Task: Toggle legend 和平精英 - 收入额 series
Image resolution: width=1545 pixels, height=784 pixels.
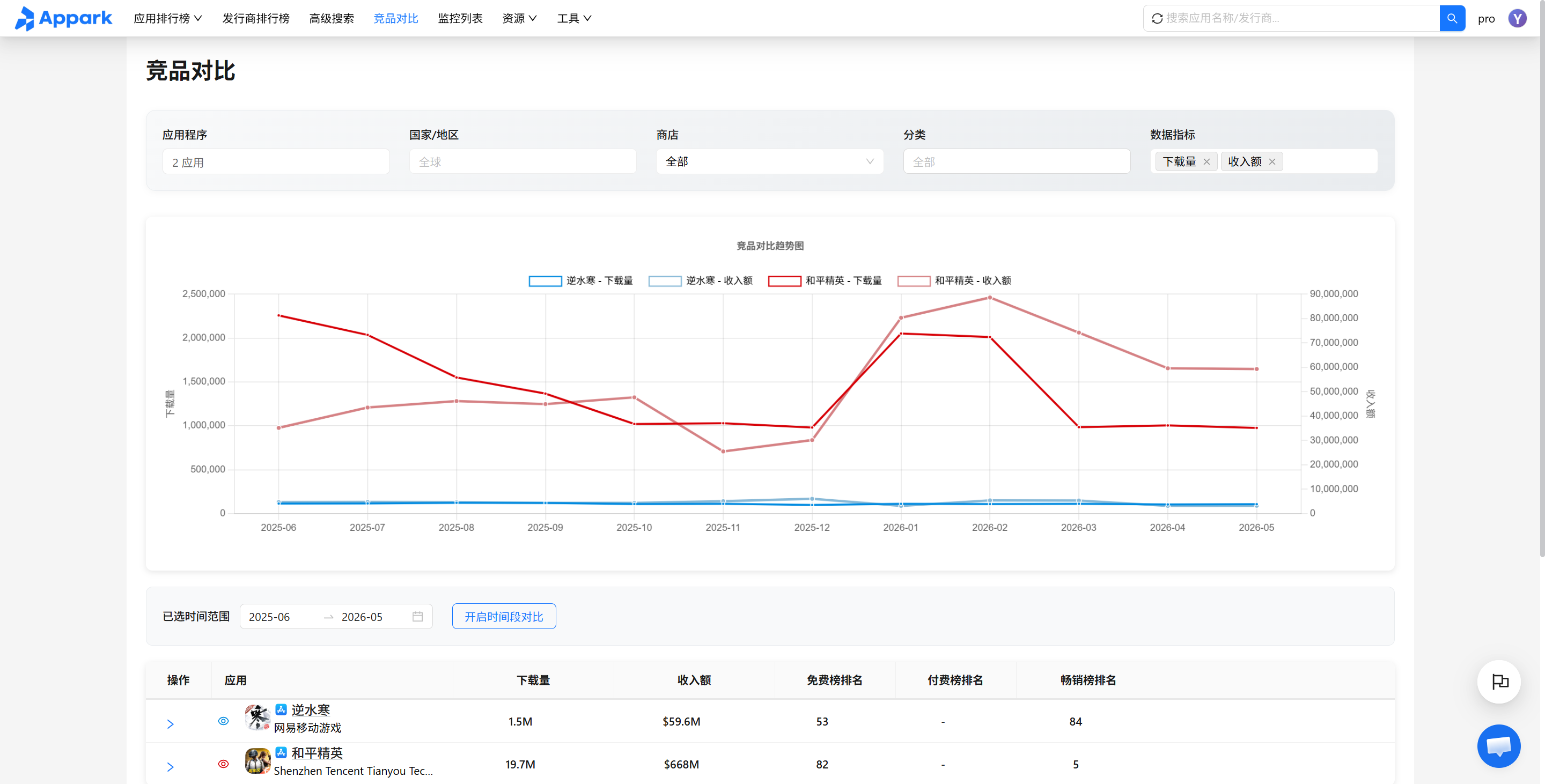Action: pos(954,280)
